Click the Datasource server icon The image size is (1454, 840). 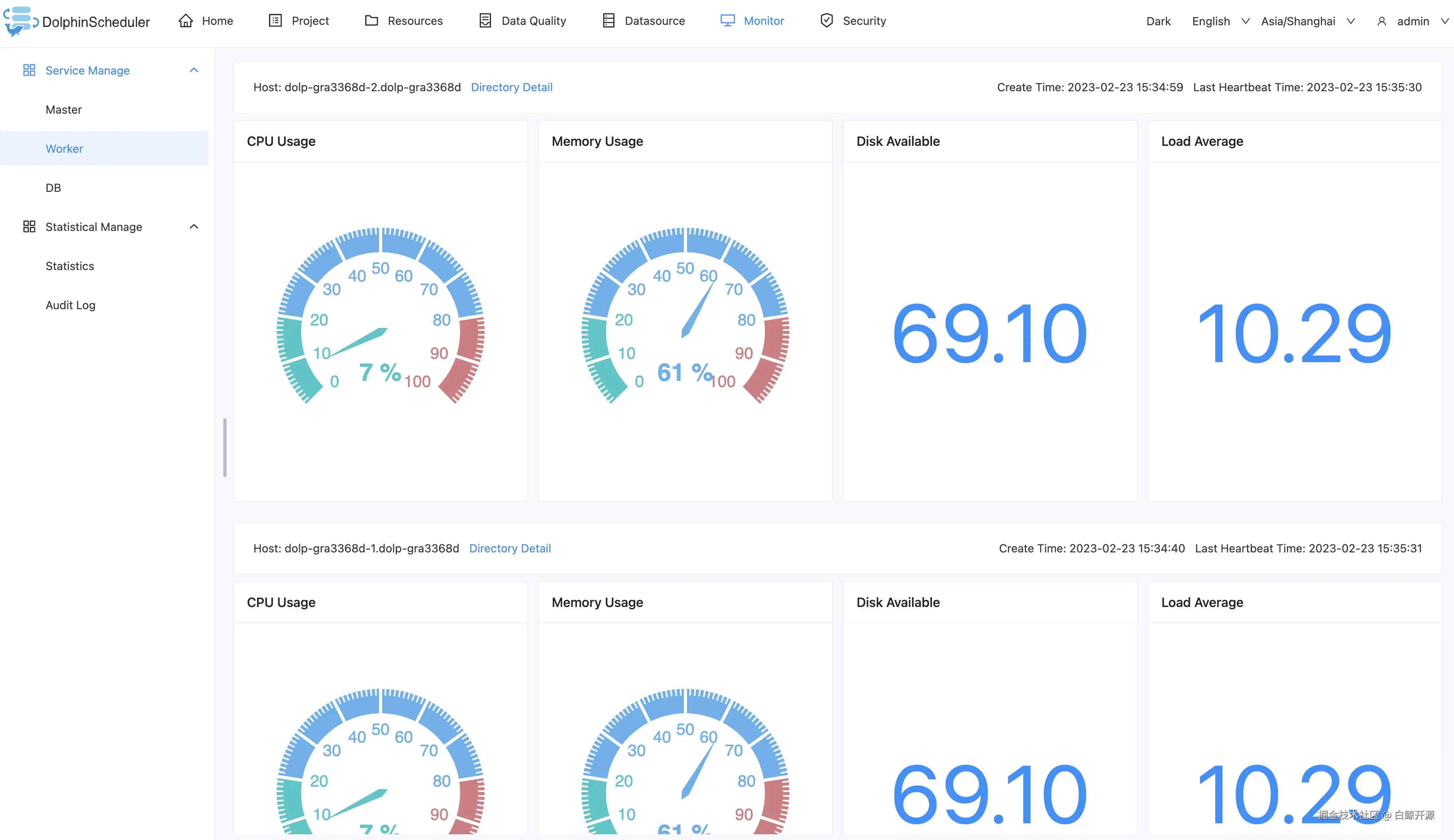pos(609,21)
